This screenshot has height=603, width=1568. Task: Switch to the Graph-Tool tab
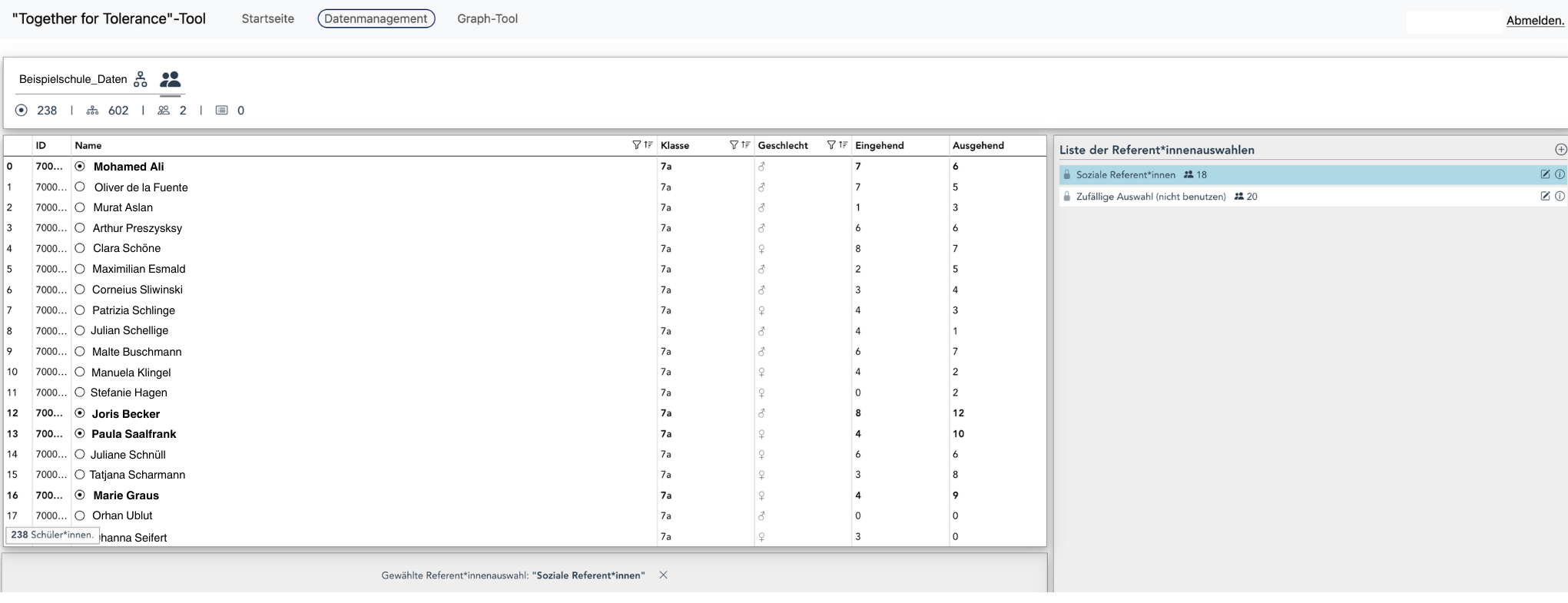[x=487, y=18]
